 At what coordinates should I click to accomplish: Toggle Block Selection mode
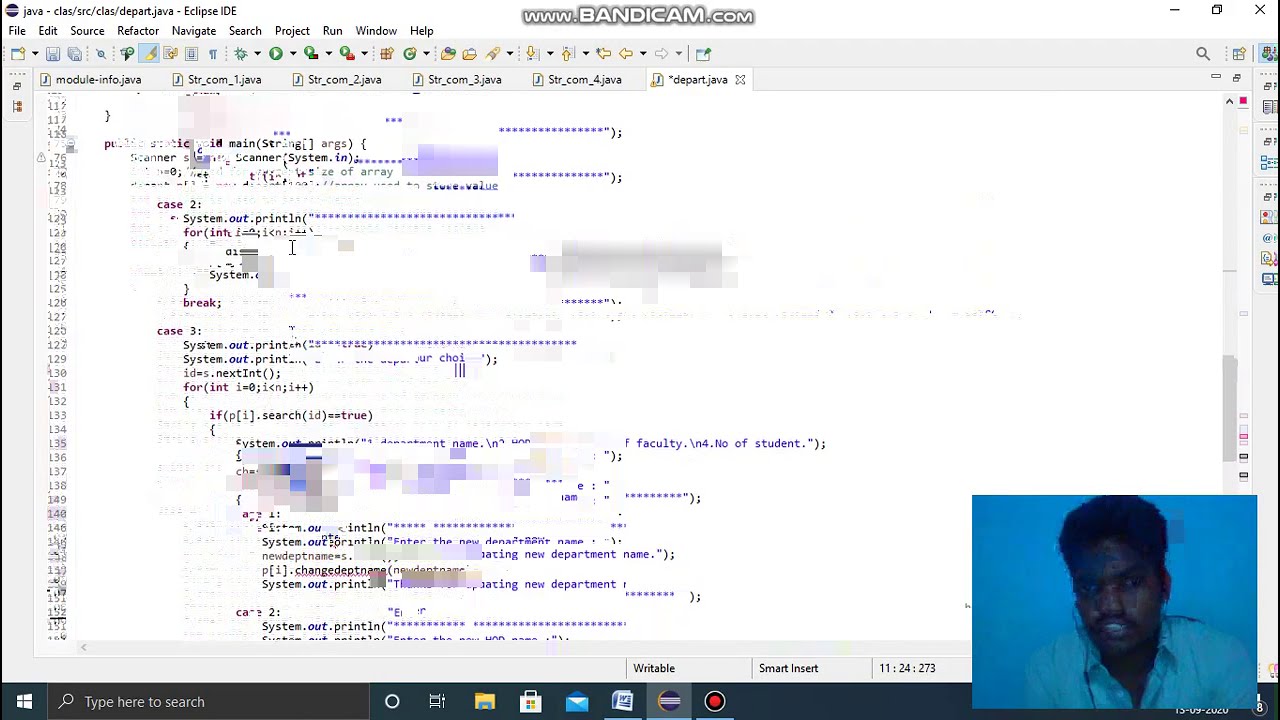tap(191, 53)
